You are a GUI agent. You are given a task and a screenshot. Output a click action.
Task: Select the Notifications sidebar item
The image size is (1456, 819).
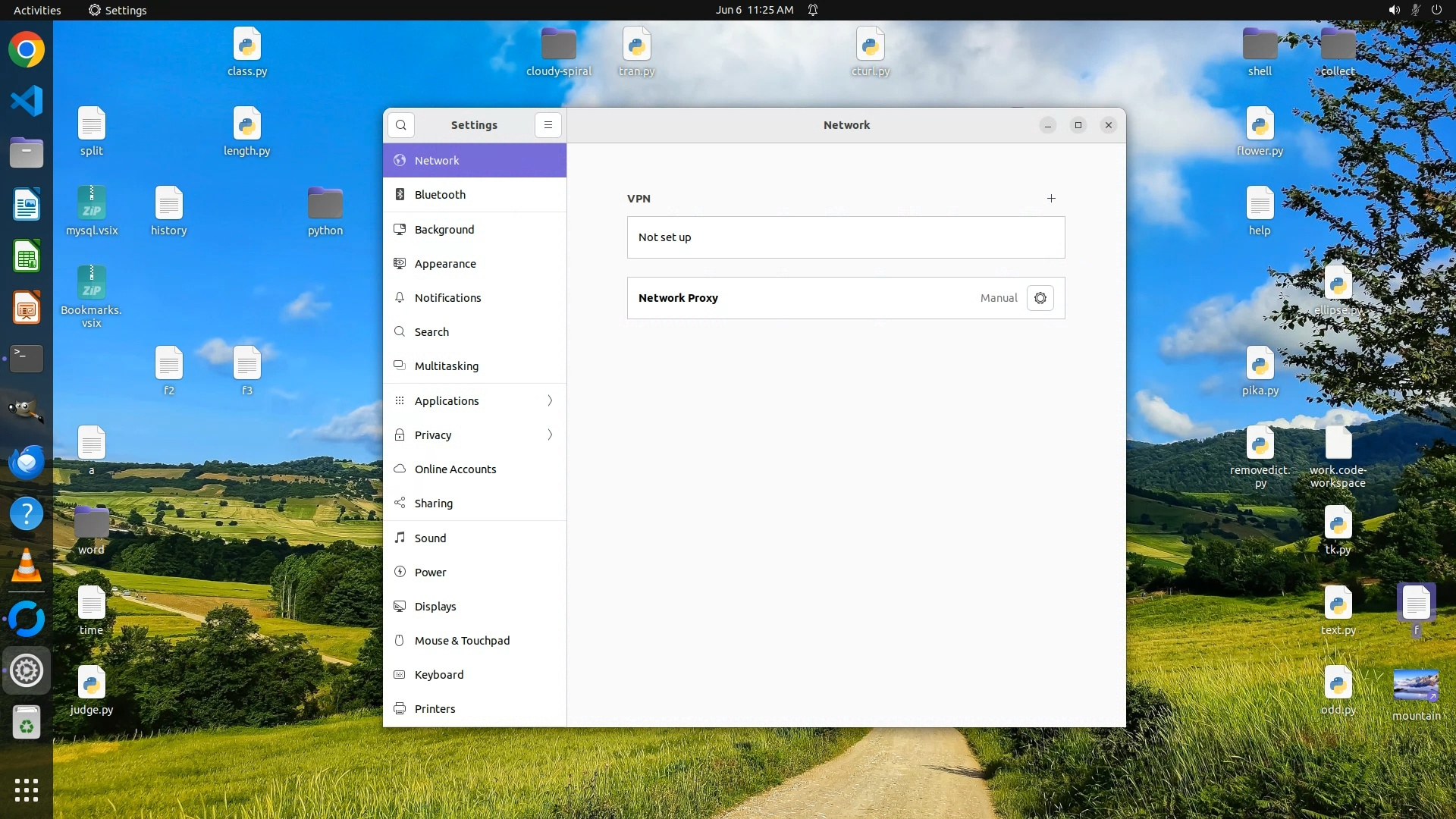(447, 298)
